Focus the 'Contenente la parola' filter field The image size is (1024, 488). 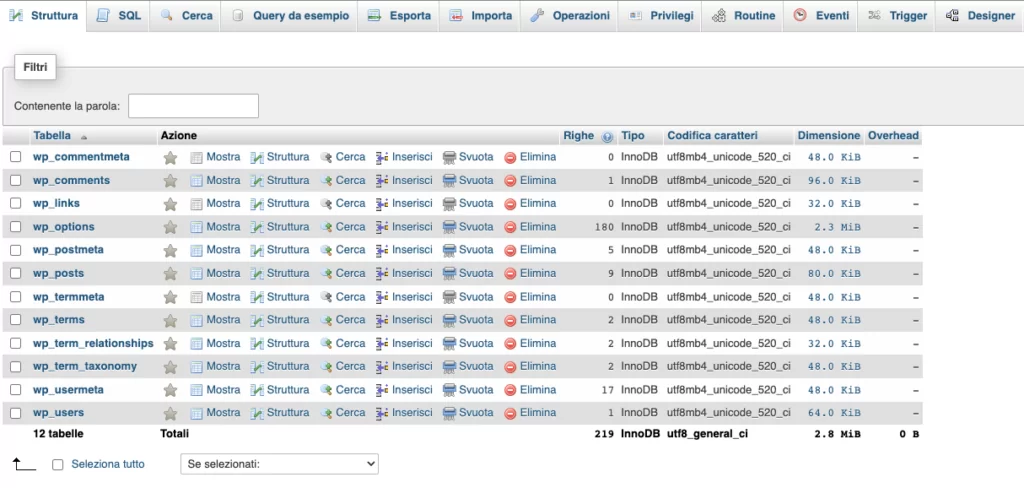(193, 106)
